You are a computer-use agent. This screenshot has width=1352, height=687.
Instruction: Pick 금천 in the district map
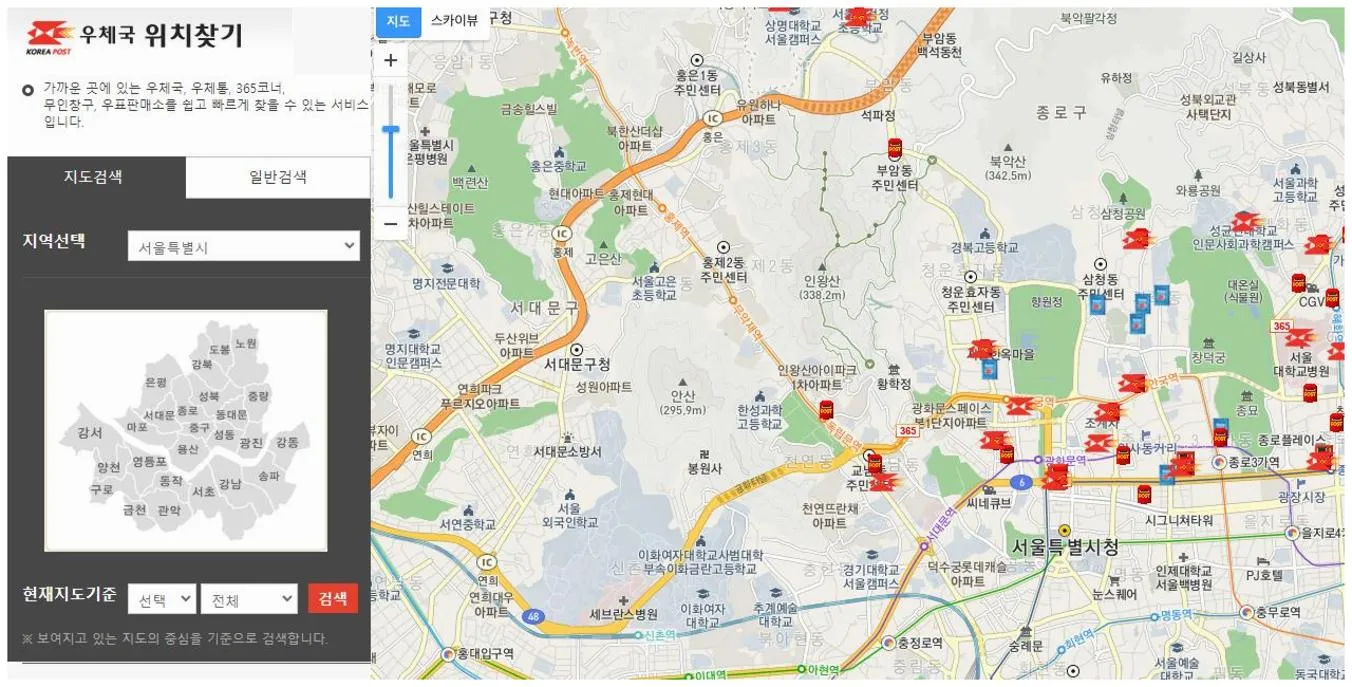(x=134, y=509)
